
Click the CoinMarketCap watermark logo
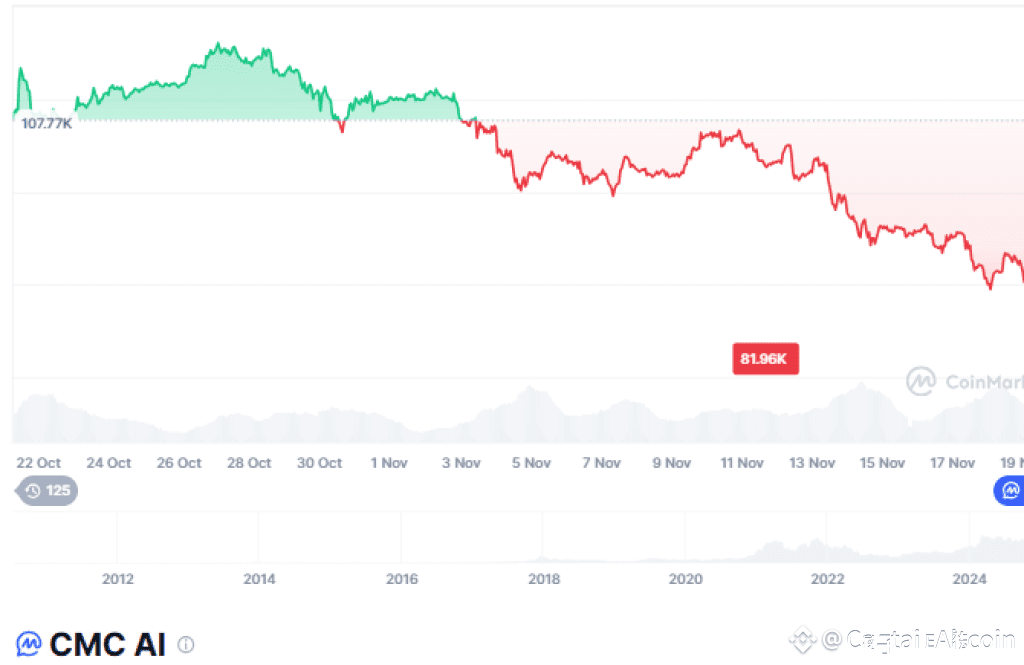click(920, 381)
